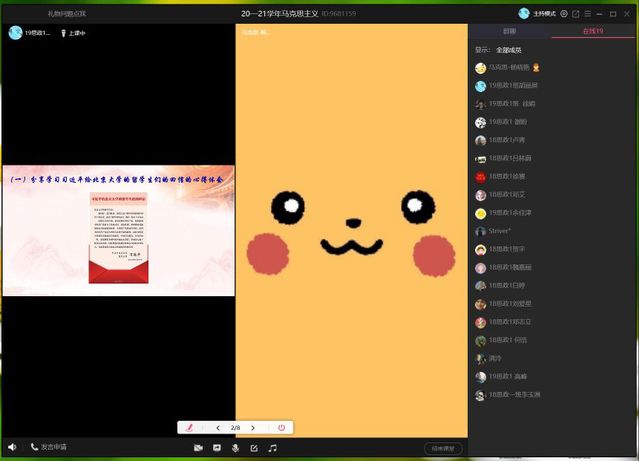Open the hamburger menu in title bar
The width and height of the screenshot is (639, 461).
pos(588,14)
